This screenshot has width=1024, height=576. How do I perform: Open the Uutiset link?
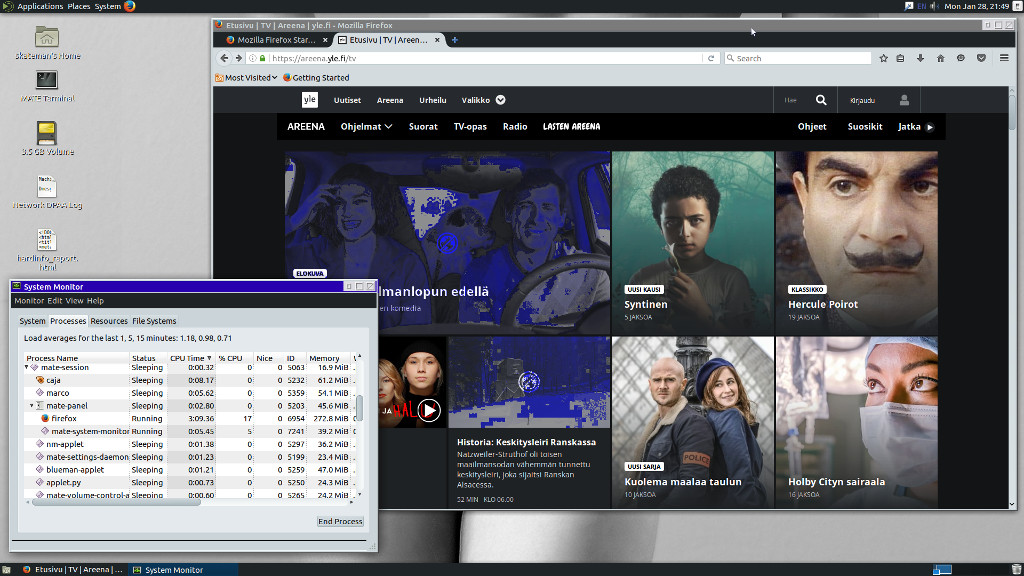tap(347, 100)
